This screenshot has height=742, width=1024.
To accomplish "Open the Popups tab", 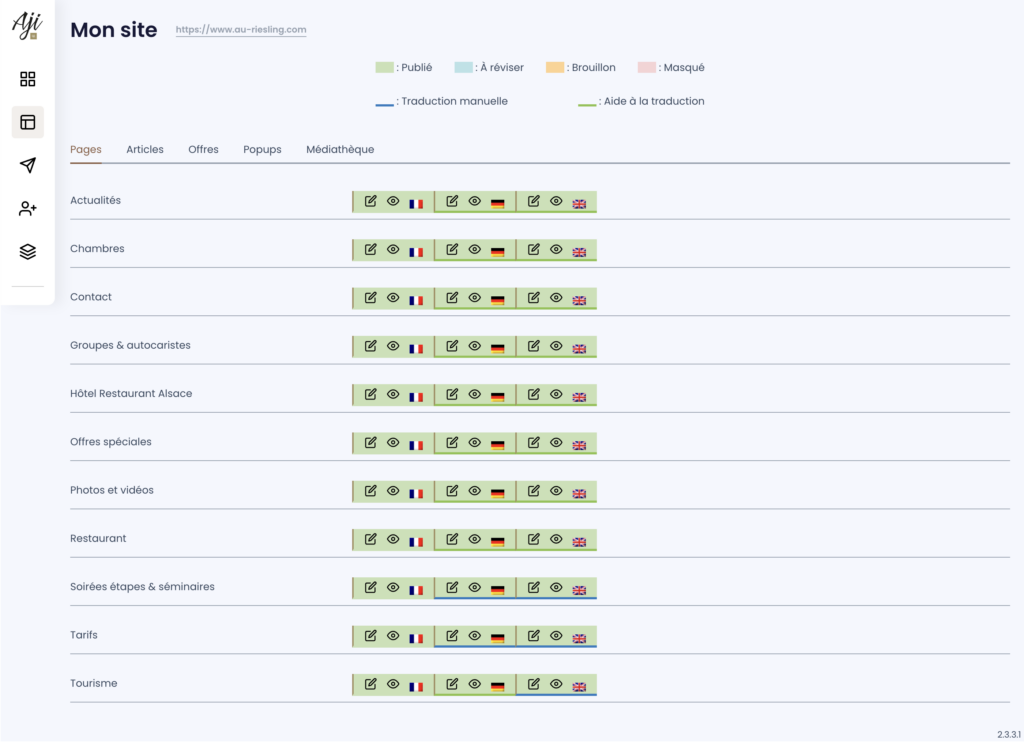I will 262,150.
